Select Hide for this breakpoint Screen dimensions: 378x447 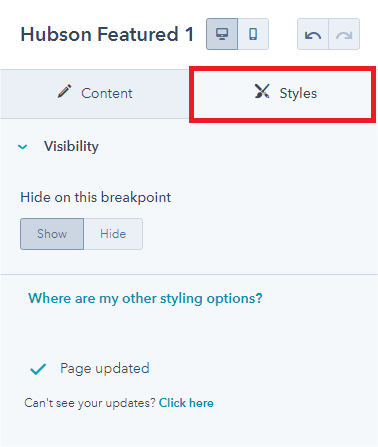click(x=113, y=234)
